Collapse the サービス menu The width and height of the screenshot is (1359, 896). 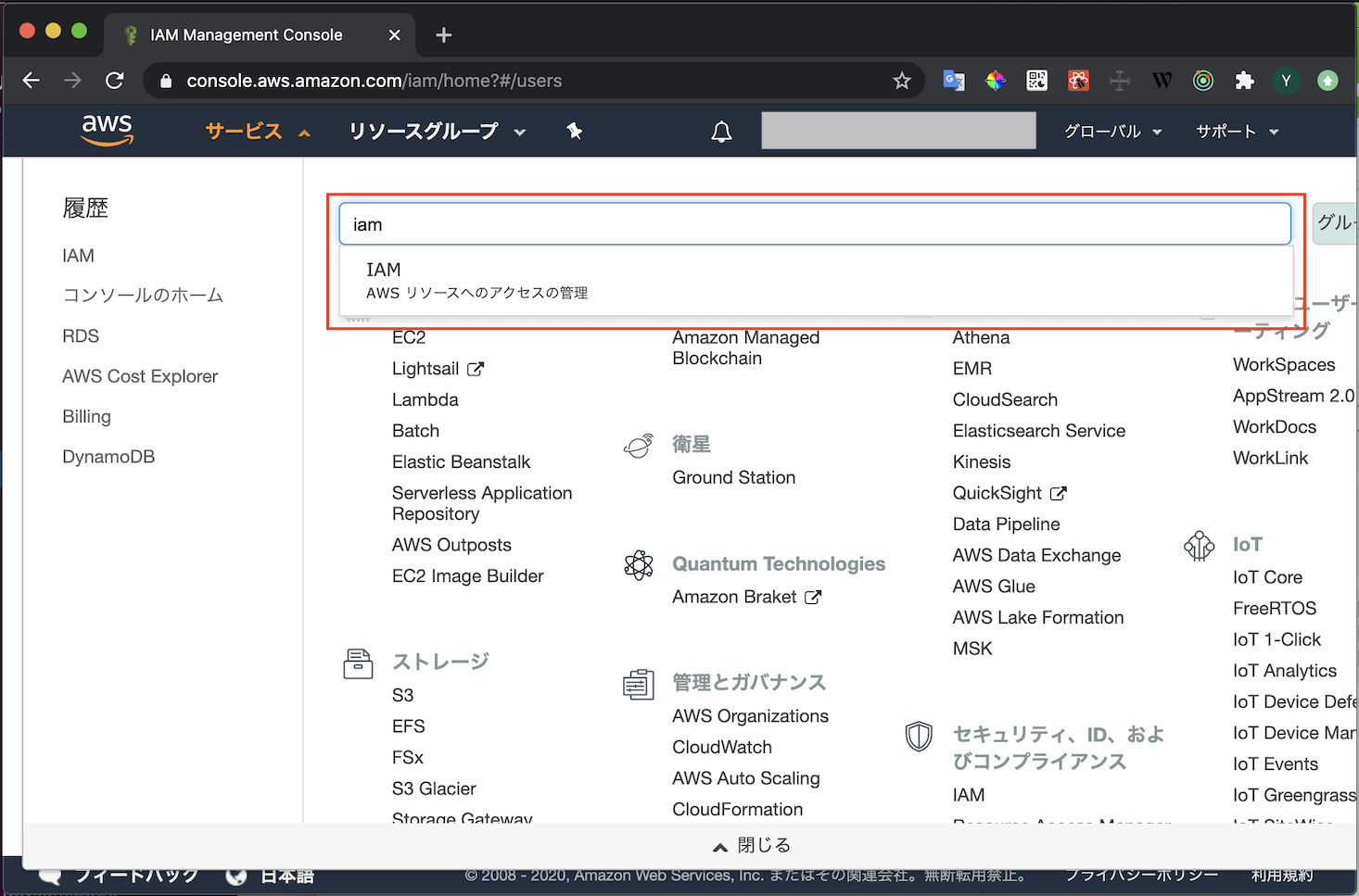click(x=258, y=132)
